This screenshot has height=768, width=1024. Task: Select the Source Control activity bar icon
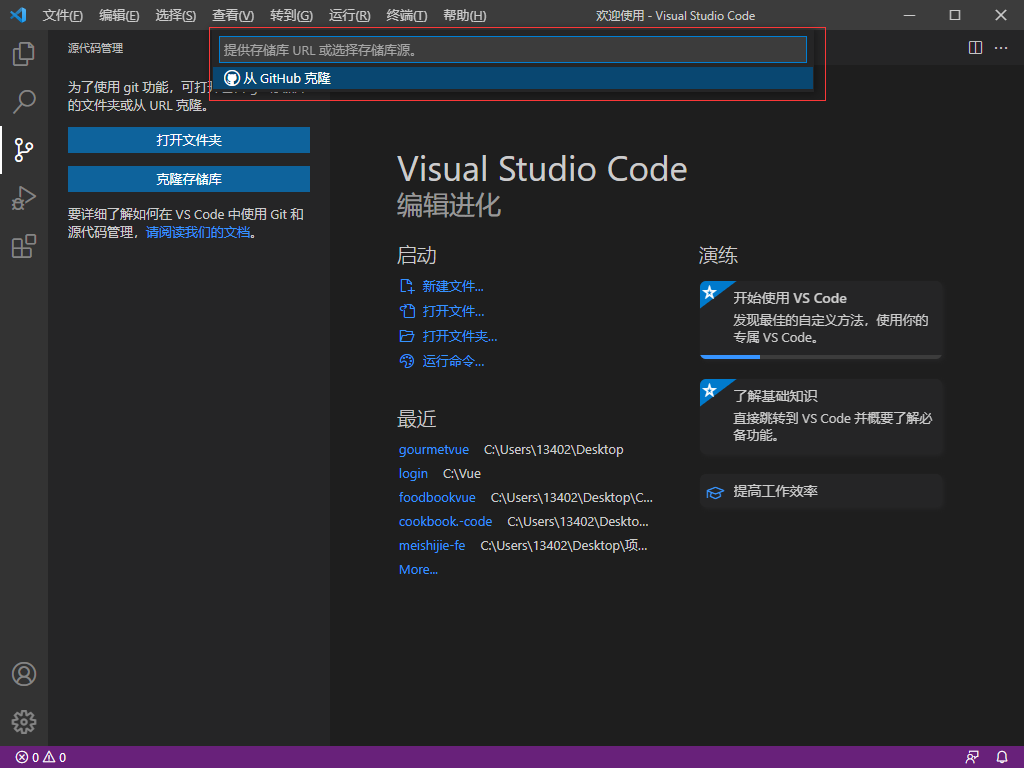coord(24,150)
